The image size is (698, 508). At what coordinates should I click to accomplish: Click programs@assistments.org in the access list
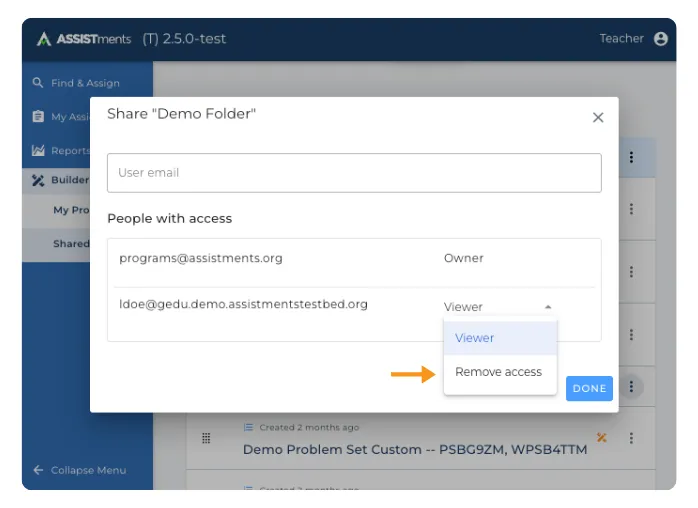201,258
